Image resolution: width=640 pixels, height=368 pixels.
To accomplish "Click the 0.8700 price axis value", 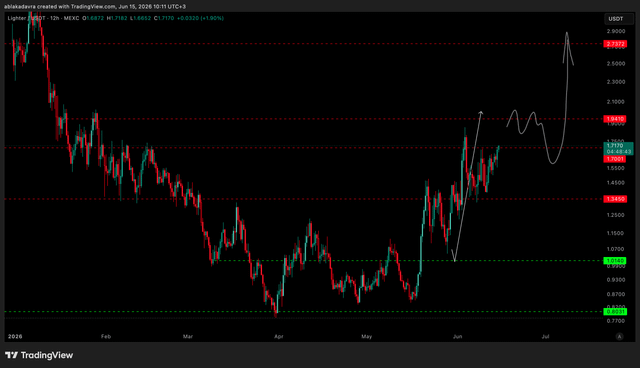I will pos(616,294).
